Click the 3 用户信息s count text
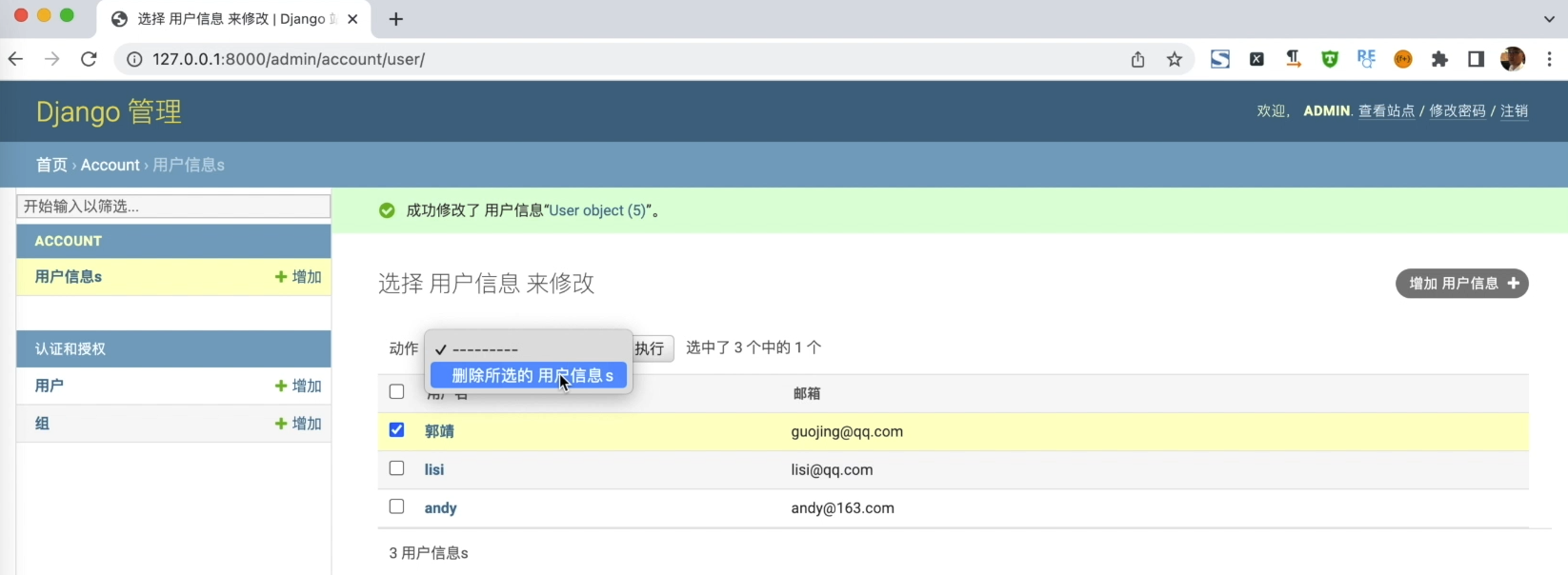 point(429,552)
